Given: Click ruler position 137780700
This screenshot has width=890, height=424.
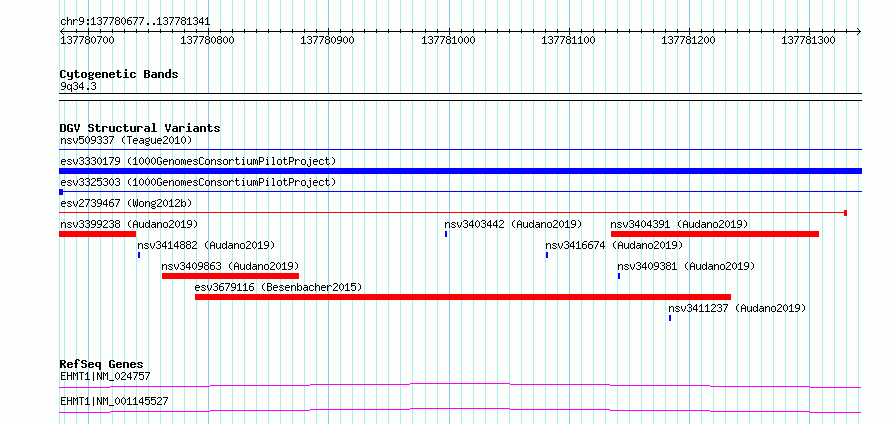Looking at the screenshot, I should (x=87, y=40).
